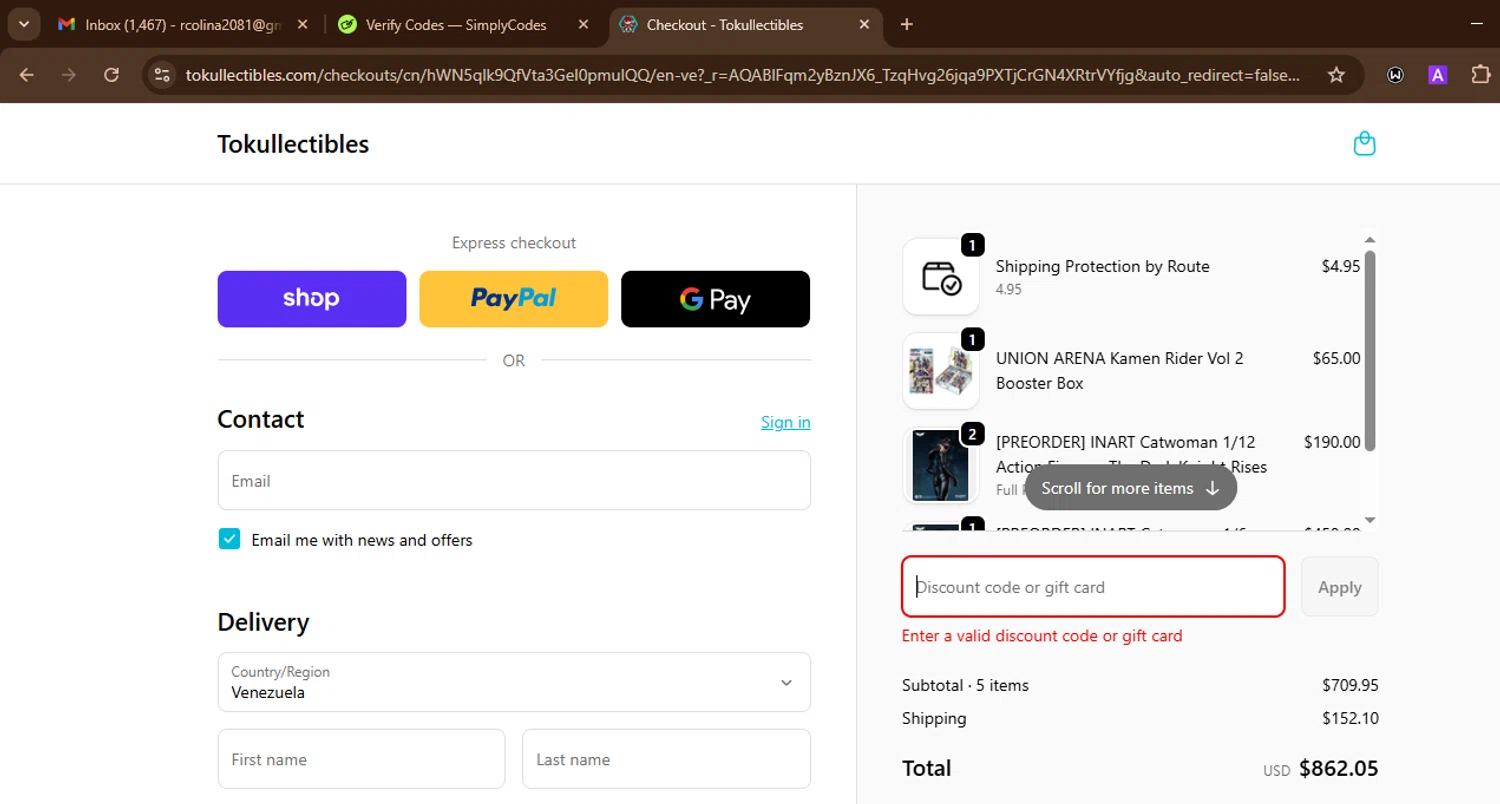Viewport: 1500px width, 804px height.
Task: Click the order summary scrollbar down arrow
Action: [x=1370, y=520]
